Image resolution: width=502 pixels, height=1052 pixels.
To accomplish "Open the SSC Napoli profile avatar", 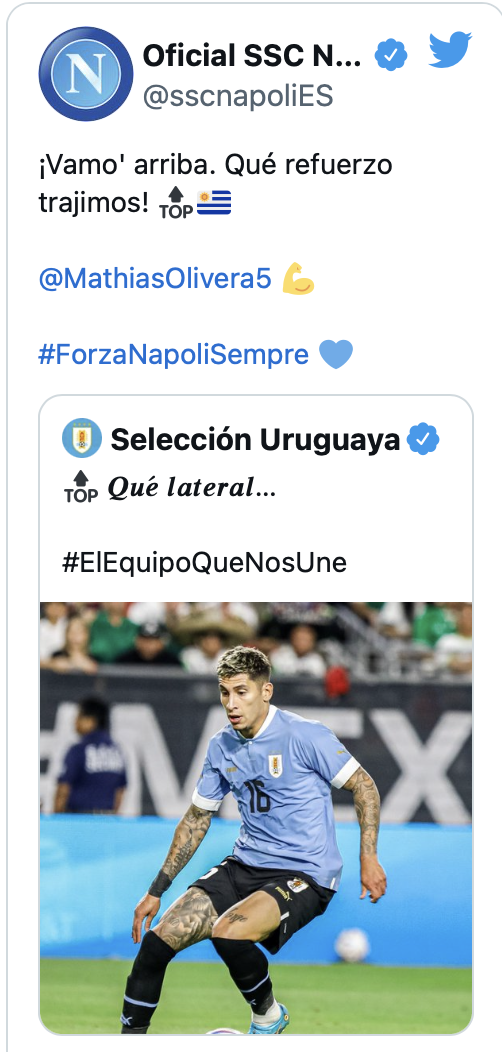I will click(86, 74).
